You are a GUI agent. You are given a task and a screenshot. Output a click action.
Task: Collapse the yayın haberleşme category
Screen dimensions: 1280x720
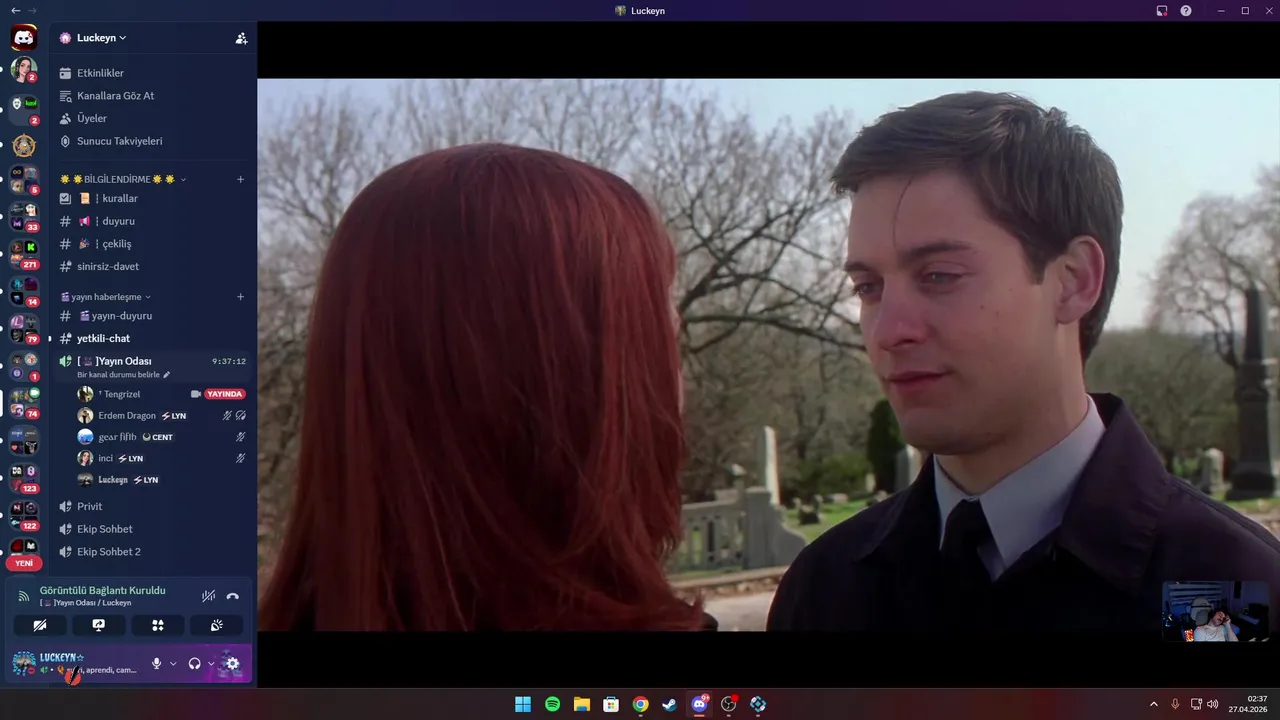[x=106, y=297]
